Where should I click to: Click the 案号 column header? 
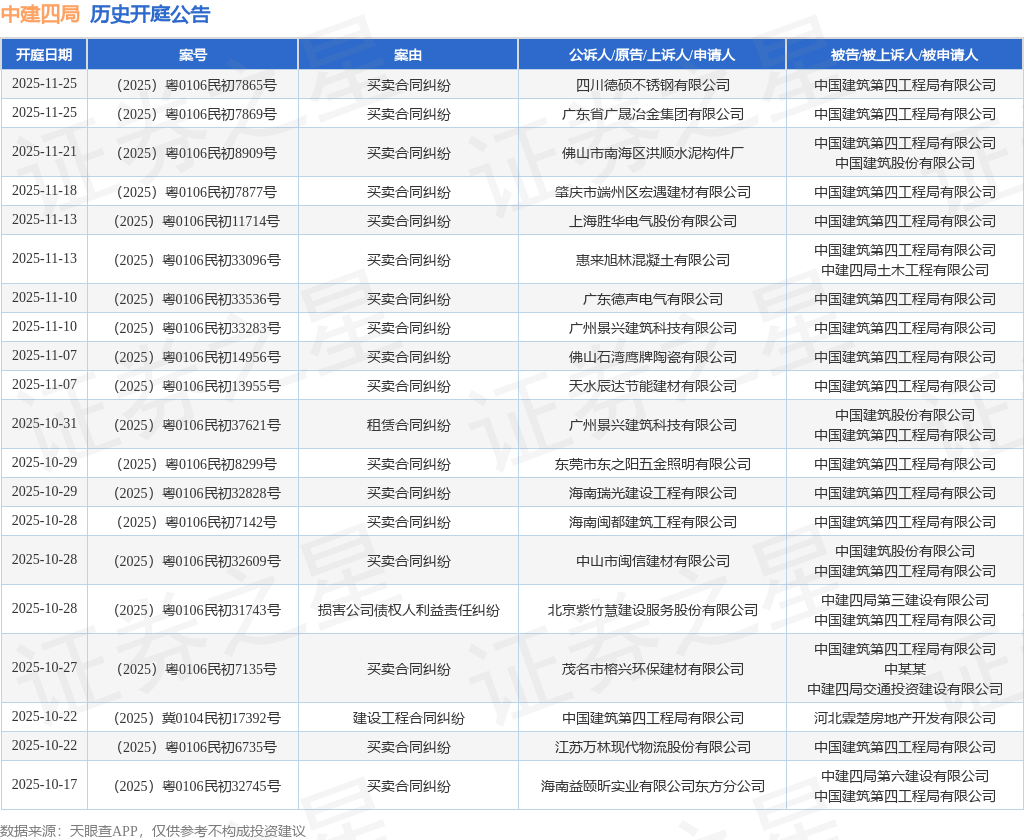[192, 55]
